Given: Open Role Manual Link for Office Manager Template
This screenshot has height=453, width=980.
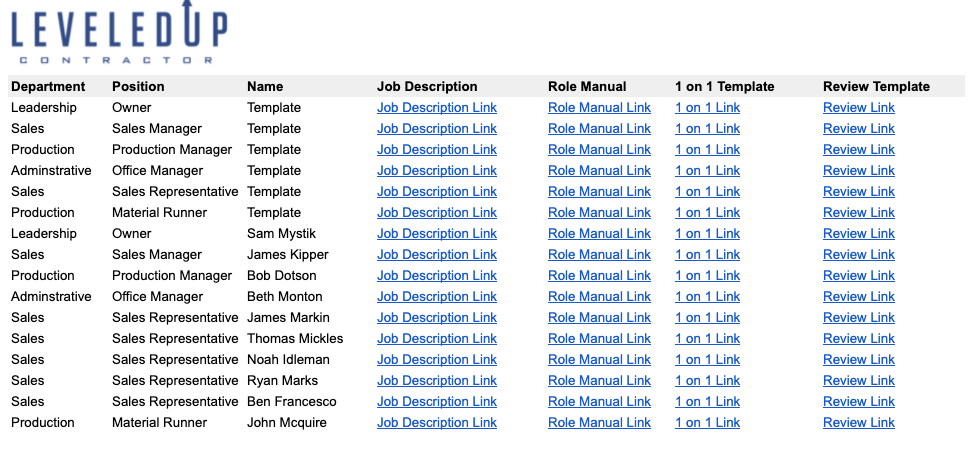Looking at the screenshot, I should coord(599,171).
